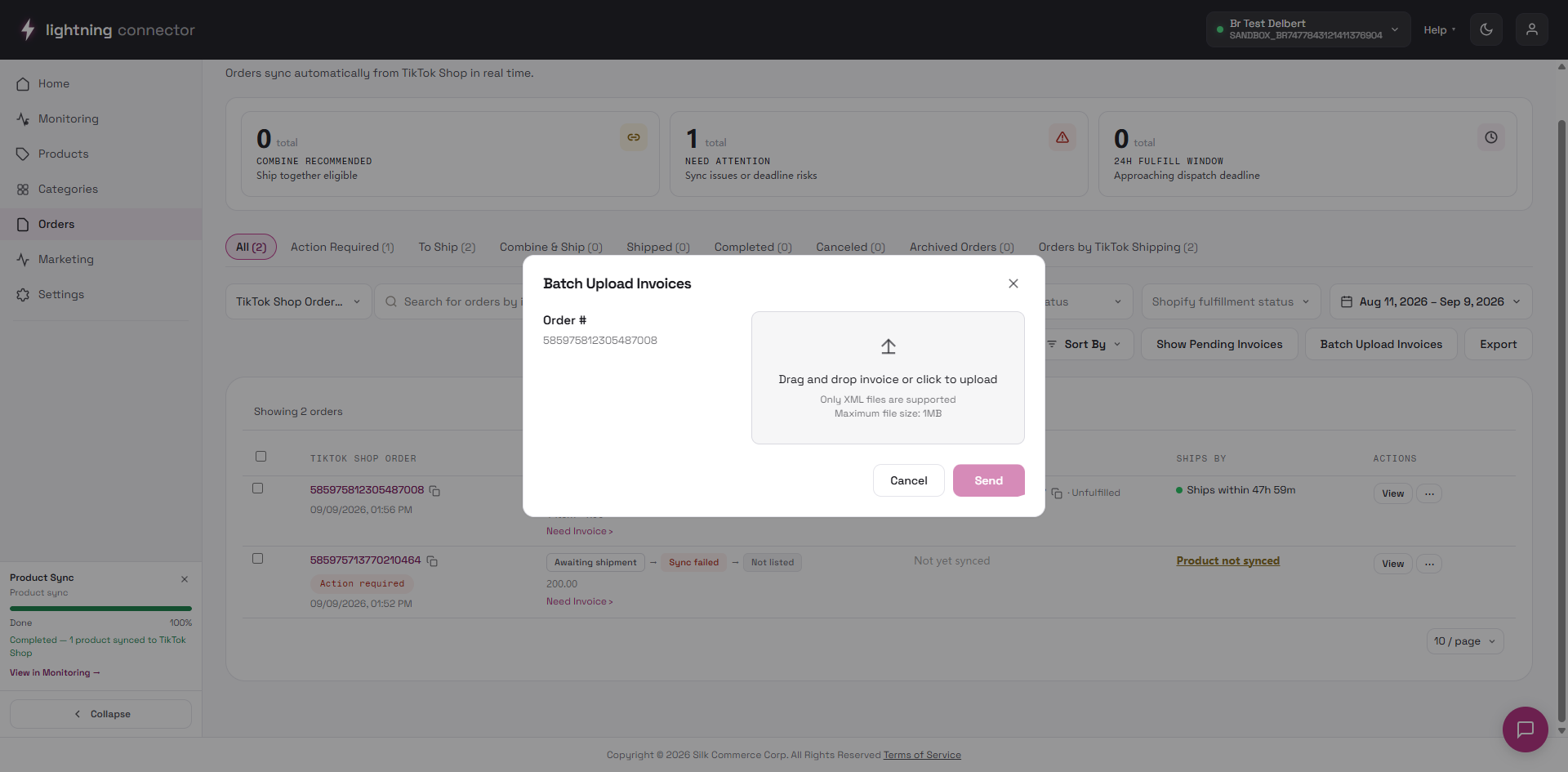Click the search magnifier icon
Screen dimensions: 1568x772
click(x=391, y=301)
